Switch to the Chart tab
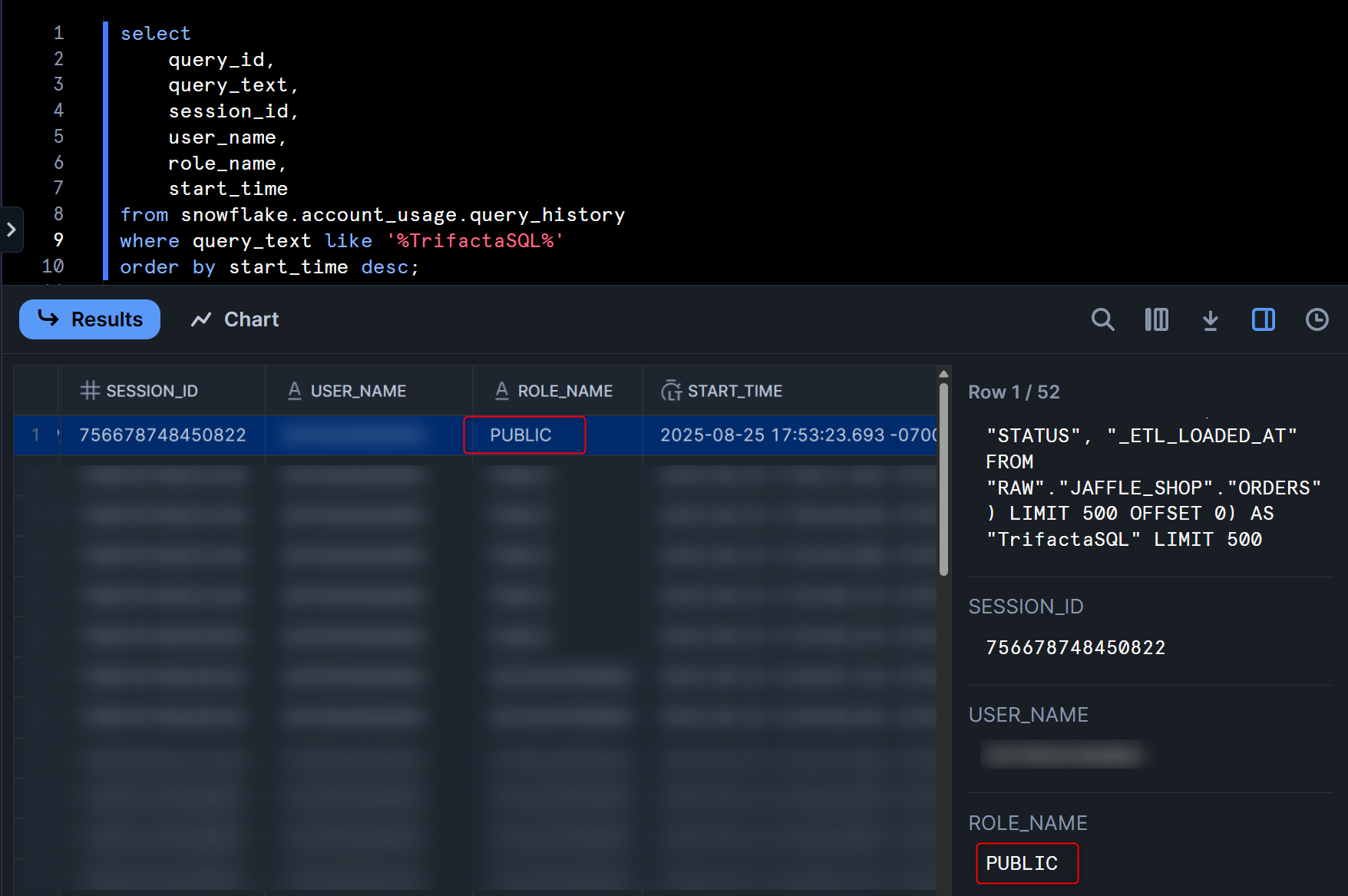The image size is (1348, 896). point(235,319)
